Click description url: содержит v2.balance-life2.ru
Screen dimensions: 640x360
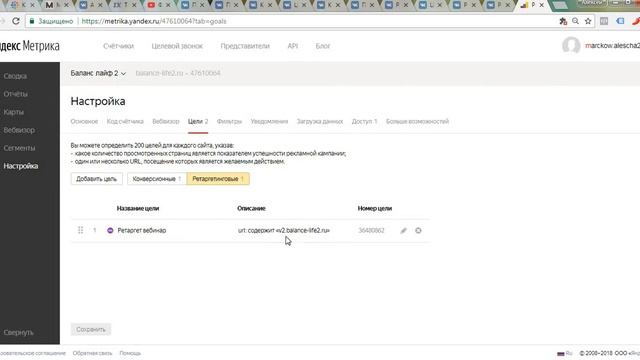284,231
